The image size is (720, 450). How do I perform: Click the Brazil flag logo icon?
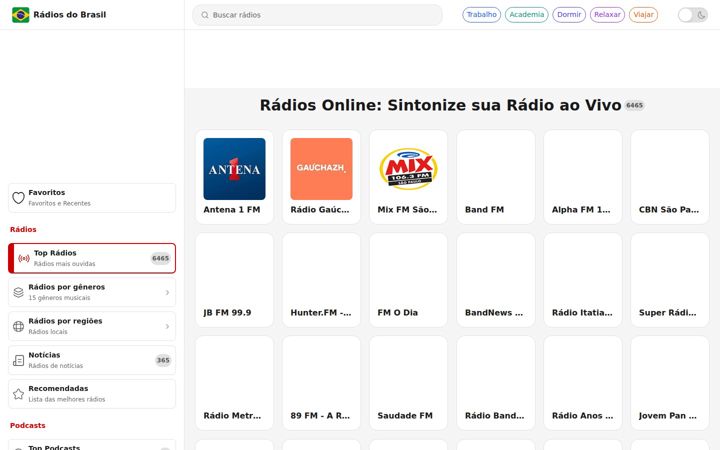click(x=21, y=15)
